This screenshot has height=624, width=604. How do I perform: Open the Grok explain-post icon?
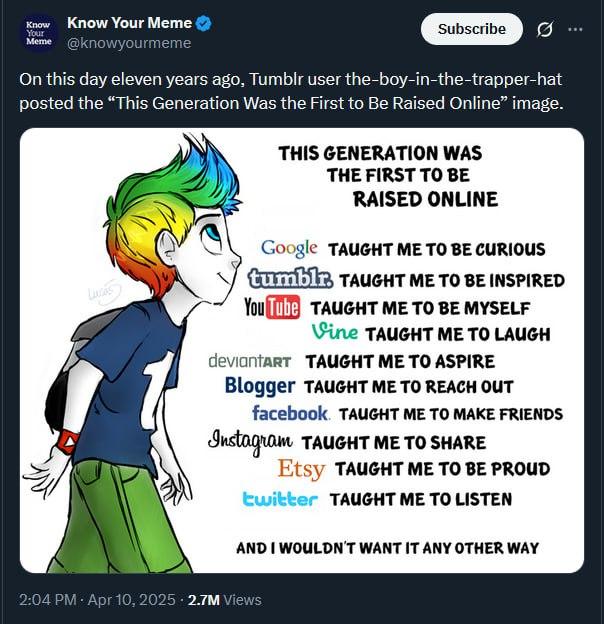click(x=545, y=29)
